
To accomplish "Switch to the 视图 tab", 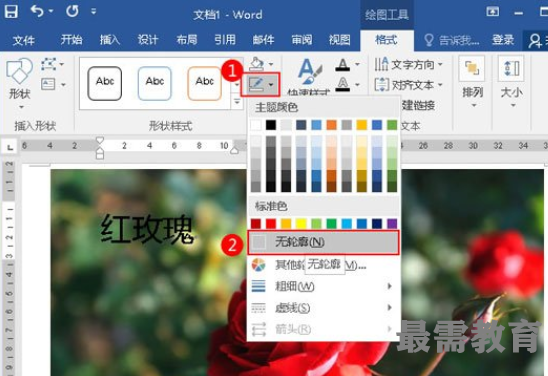I will [x=339, y=40].
